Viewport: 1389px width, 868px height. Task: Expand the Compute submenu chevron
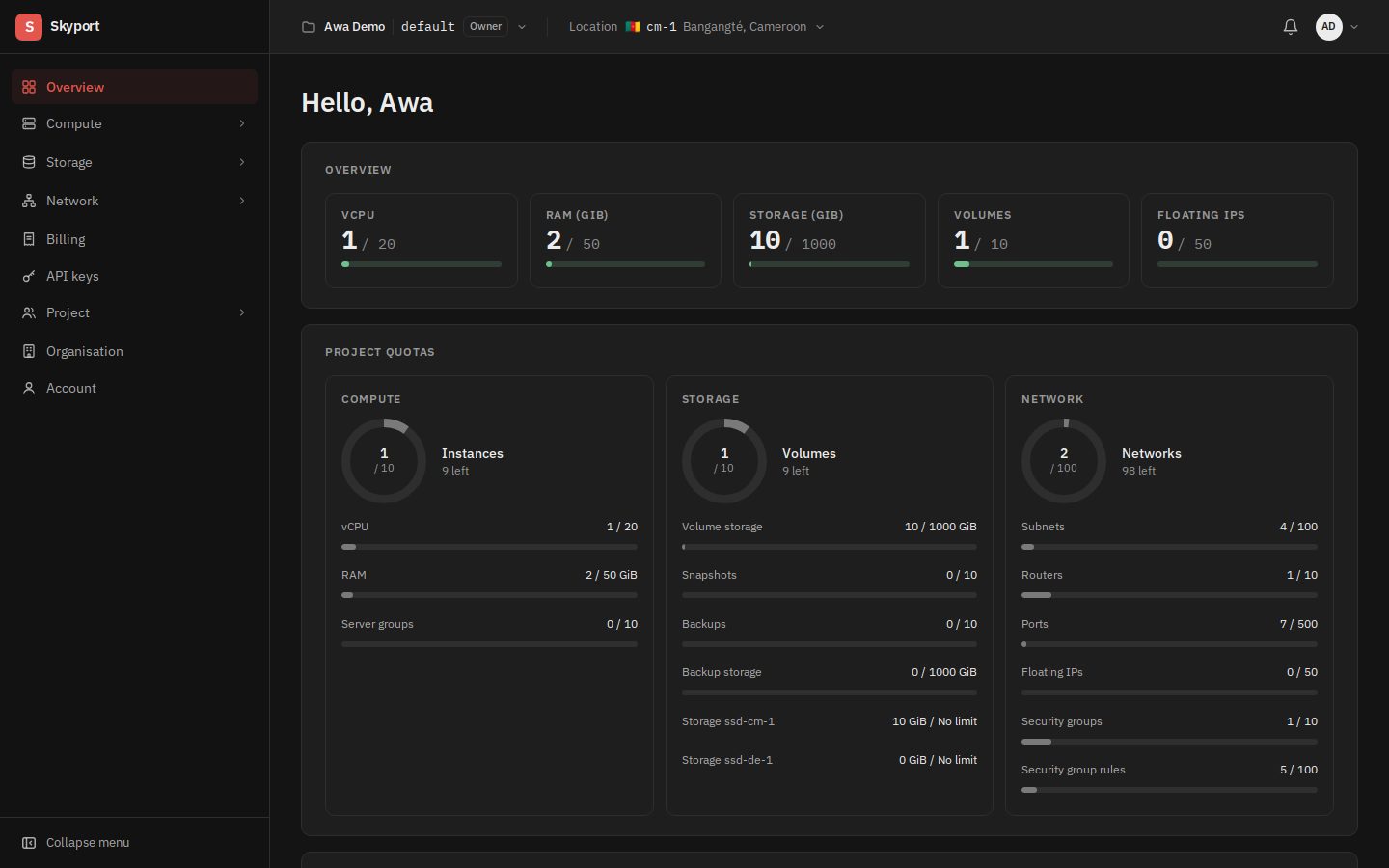coord(242,123)
